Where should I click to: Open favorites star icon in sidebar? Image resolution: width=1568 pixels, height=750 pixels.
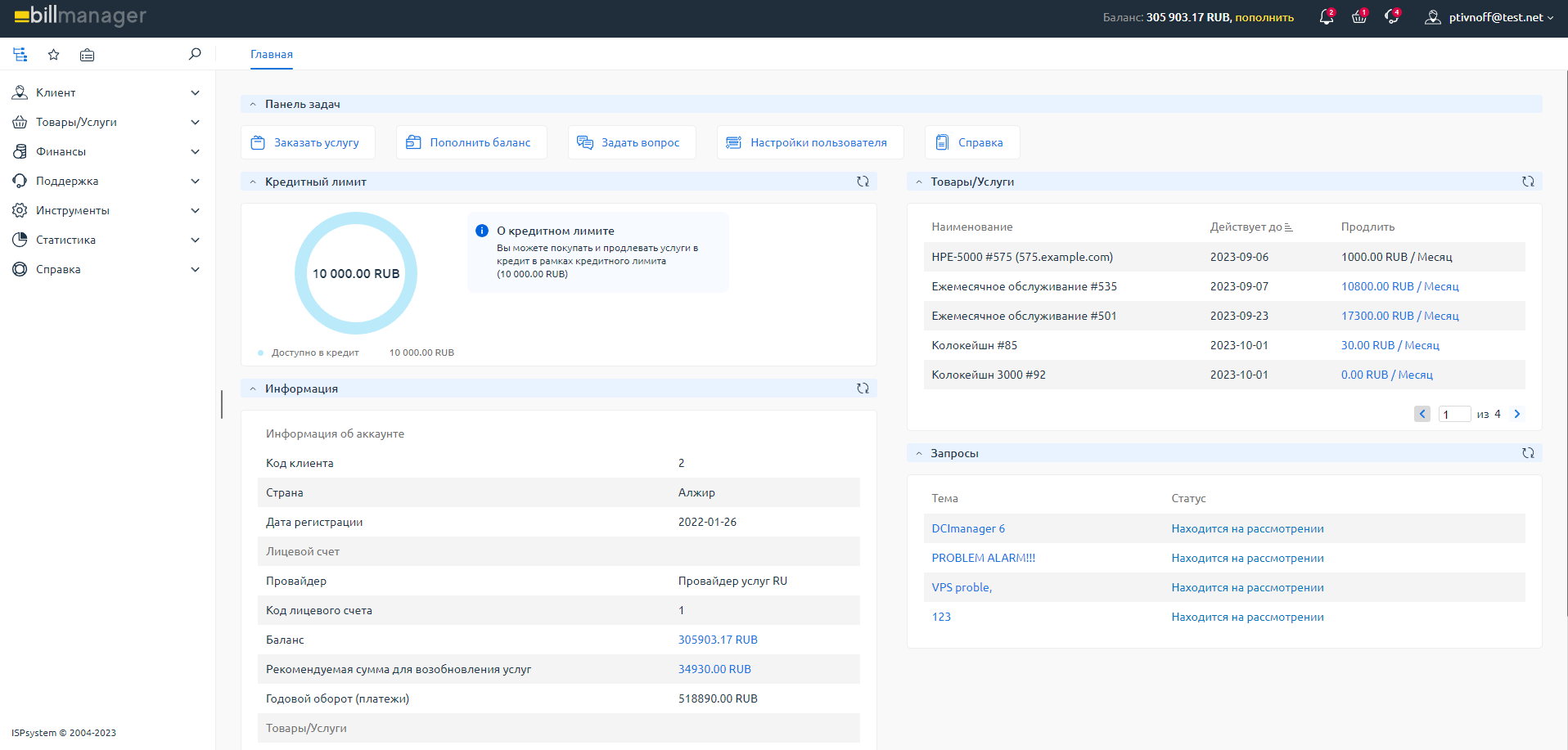[54, 55]
